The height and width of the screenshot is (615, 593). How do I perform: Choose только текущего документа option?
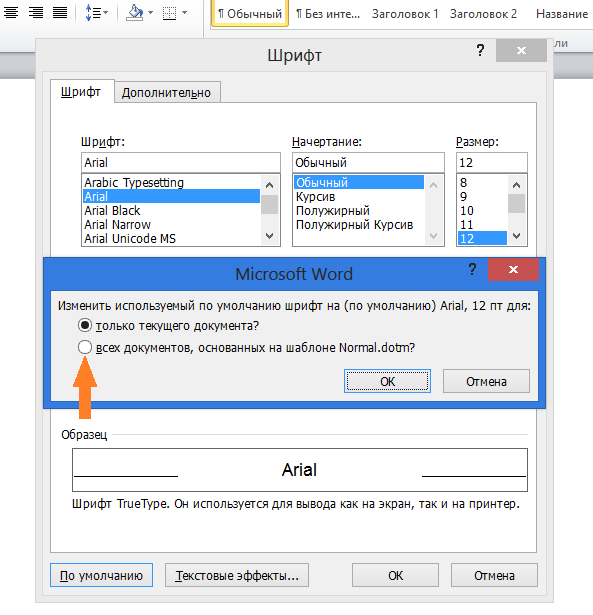pos(169,326)
